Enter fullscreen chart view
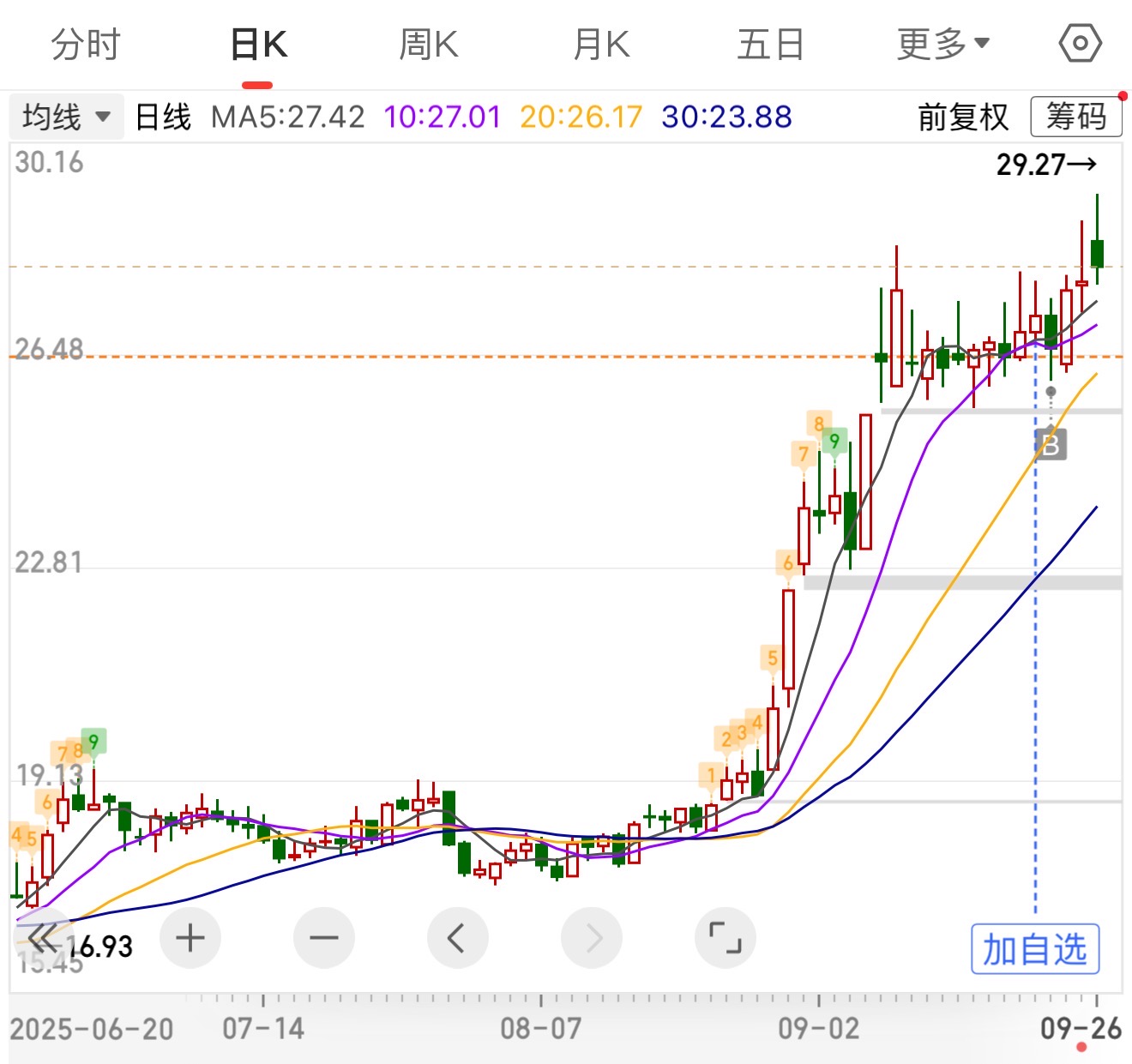This screenshot has width=1132, height=1064. click(x=726, y=938)
